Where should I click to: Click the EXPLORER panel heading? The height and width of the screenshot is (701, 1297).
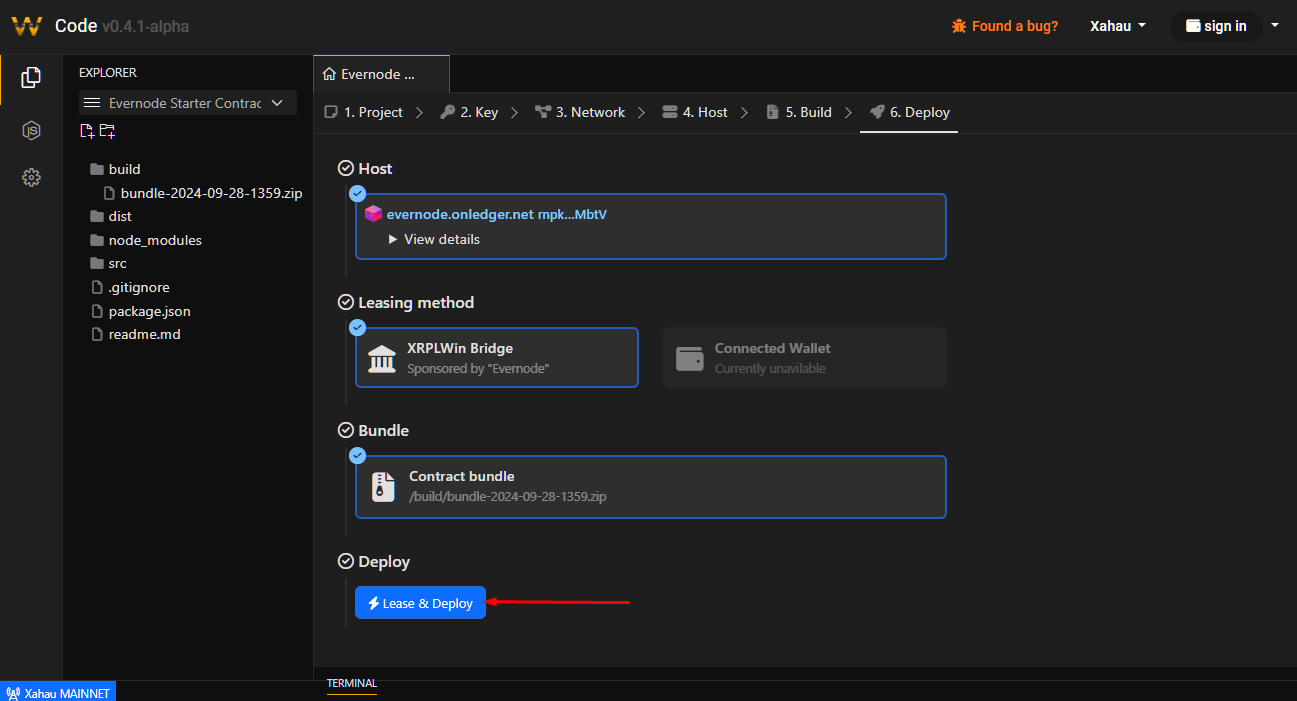[108, 72]
